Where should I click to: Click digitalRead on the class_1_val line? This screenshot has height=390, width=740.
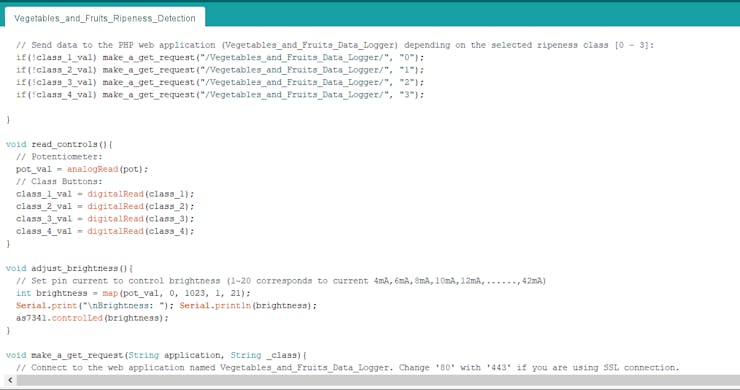[x=115, y=194]
